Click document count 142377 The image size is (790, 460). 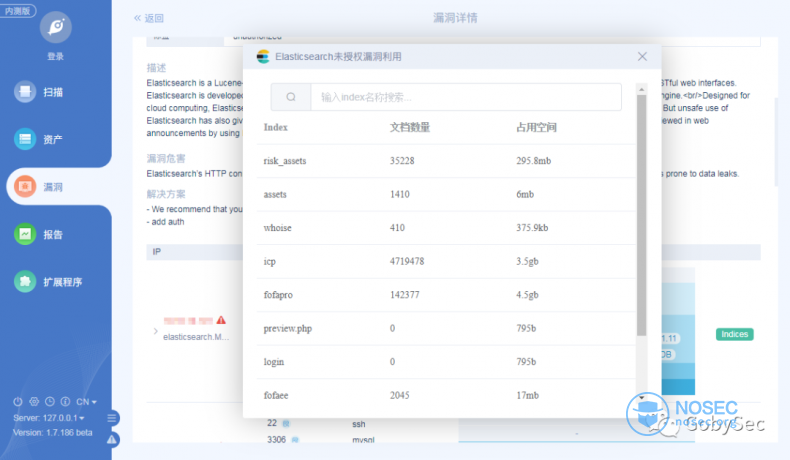pyautogui.click(x=405, y=295)
